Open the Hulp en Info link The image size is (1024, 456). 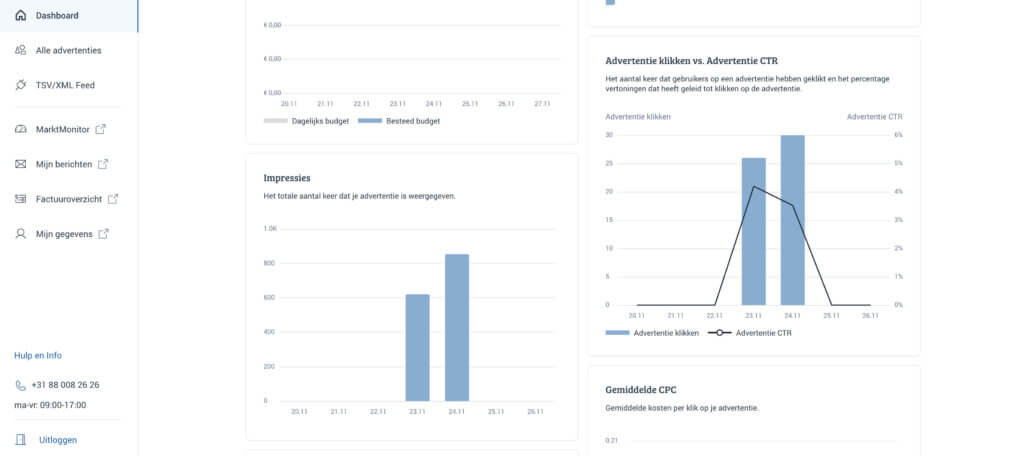[x=38, y=355]
